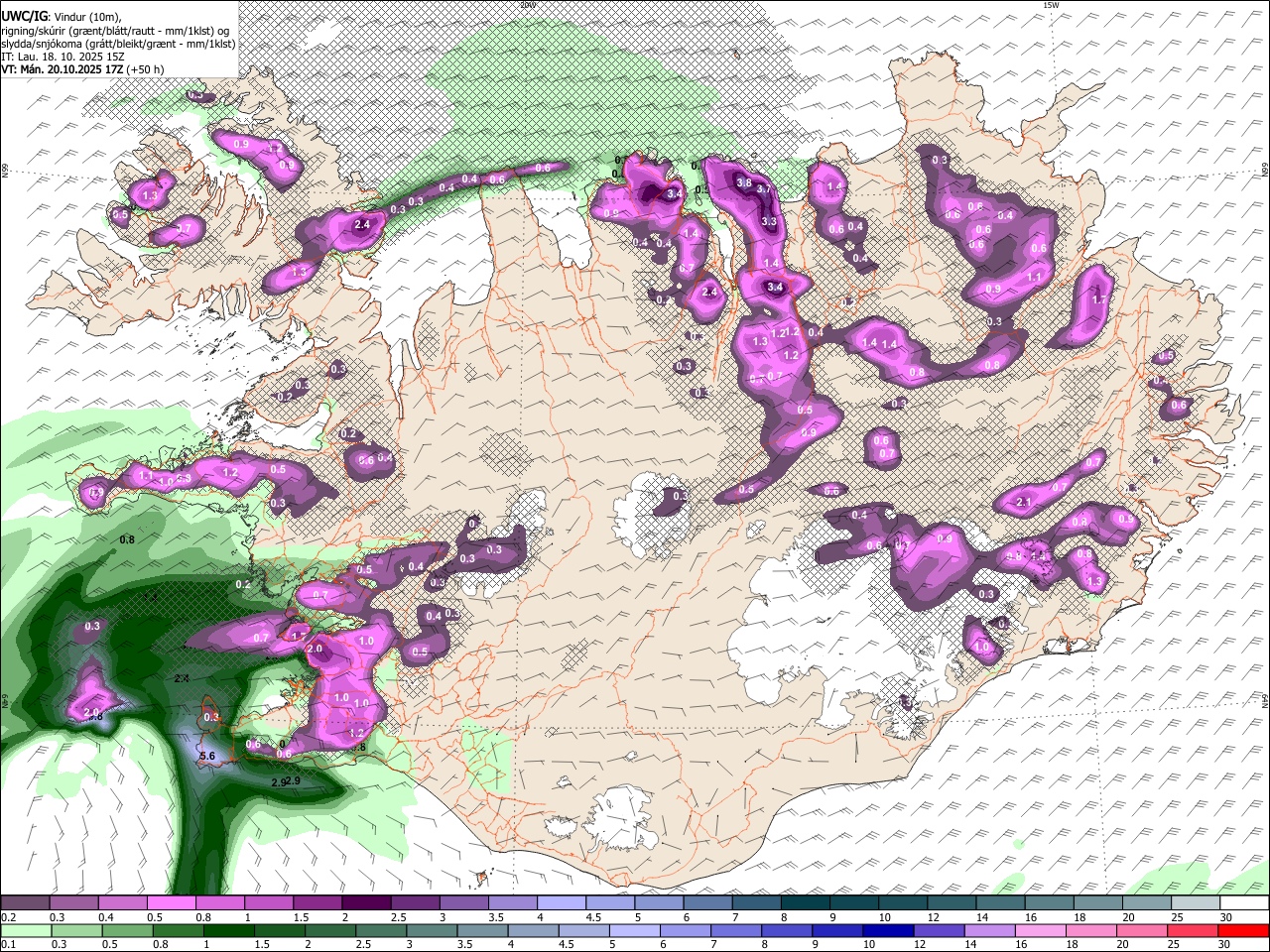Select the bright pink 0.5 mm snow swatch

coord(171,902)
